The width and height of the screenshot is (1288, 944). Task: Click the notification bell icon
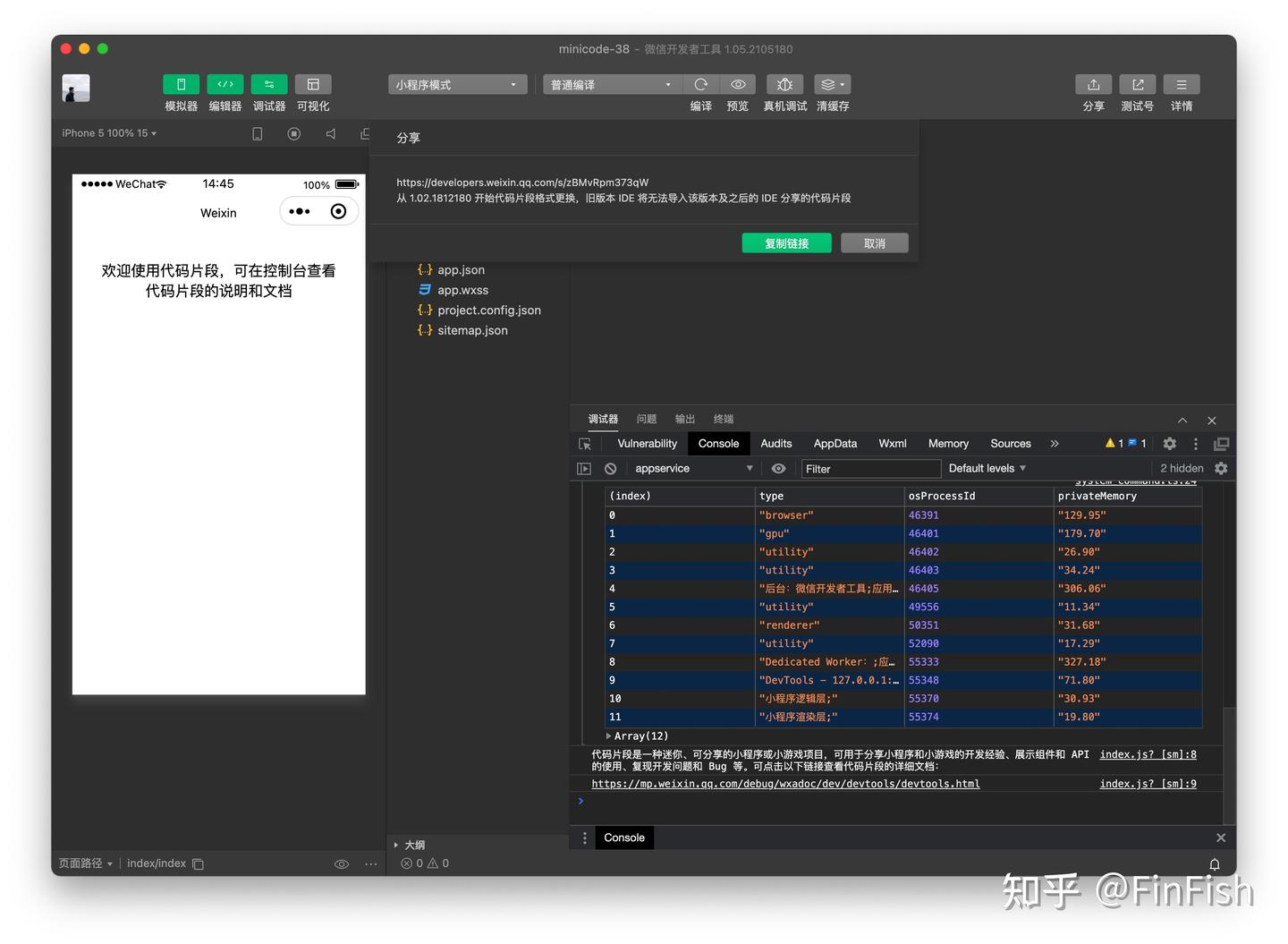[x=1215, y=864]
